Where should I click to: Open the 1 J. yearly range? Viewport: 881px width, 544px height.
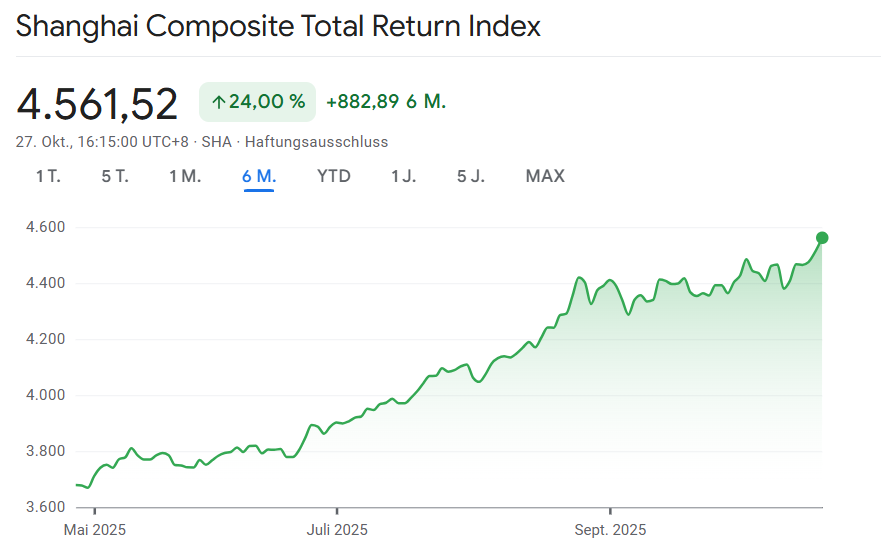coord(404,176)
